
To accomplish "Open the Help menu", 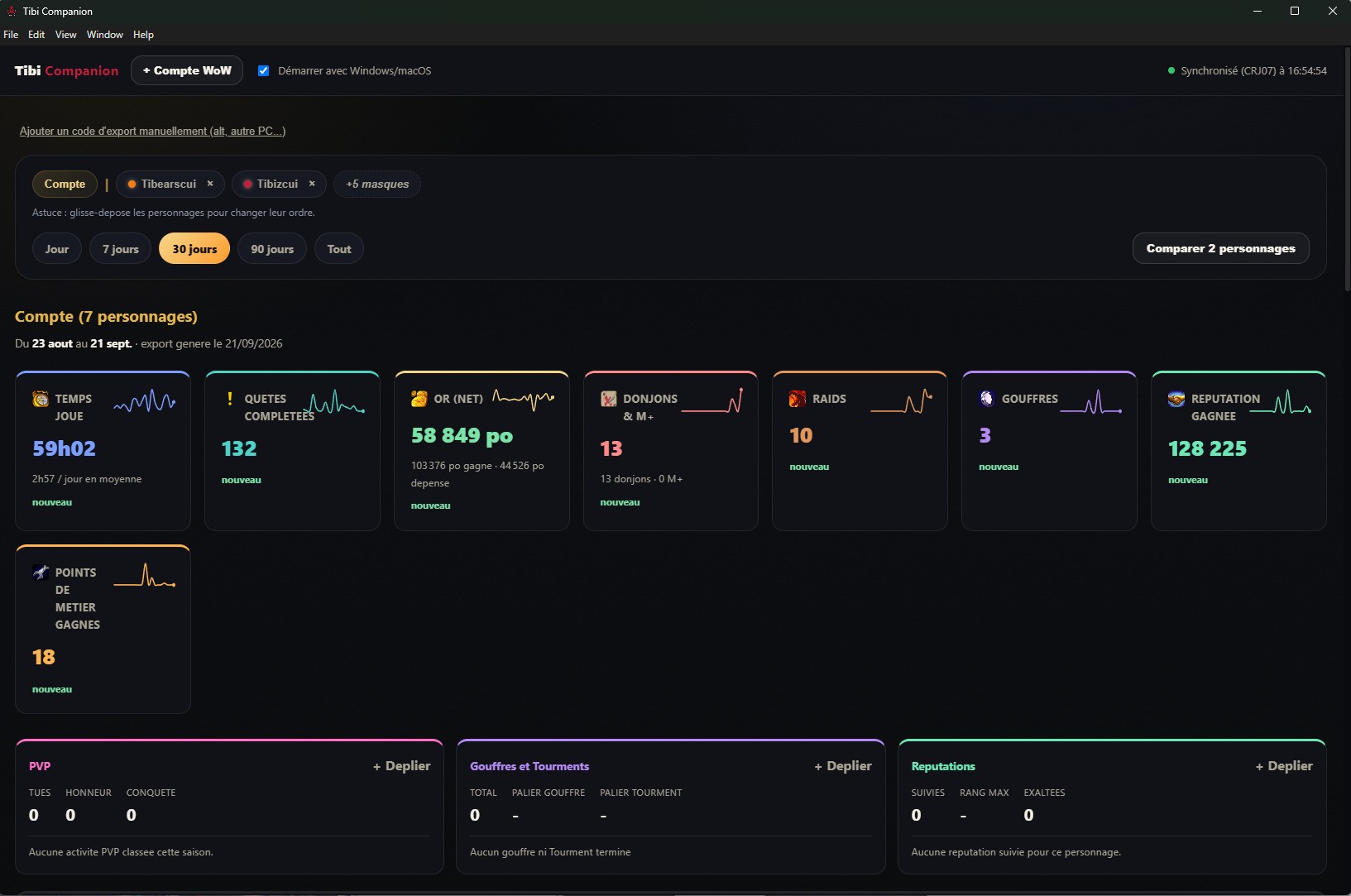I will click(x=143, y=35).
